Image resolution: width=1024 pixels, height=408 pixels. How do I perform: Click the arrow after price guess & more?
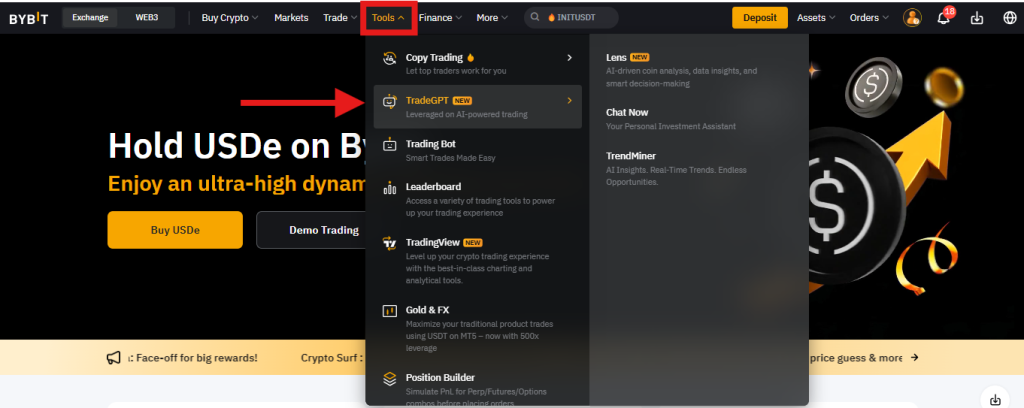(x=914, y=358)
